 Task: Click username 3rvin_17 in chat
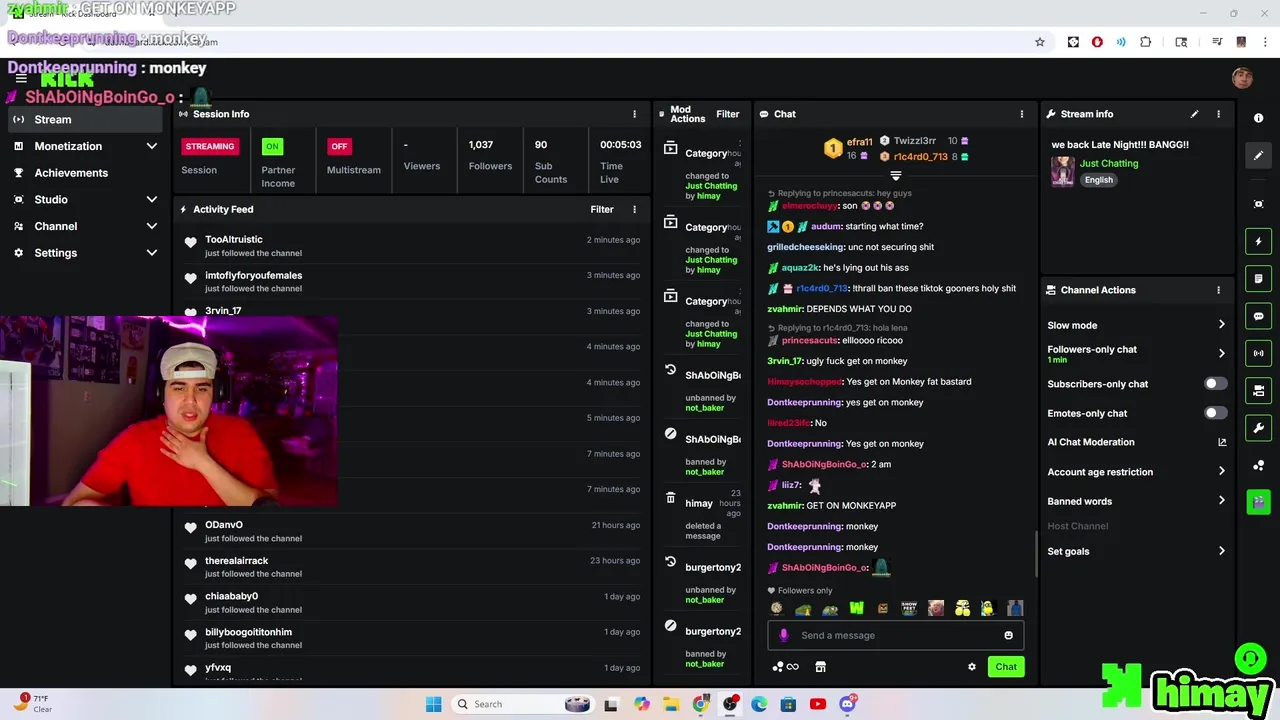pyautogui.click(x=785, y=361)
